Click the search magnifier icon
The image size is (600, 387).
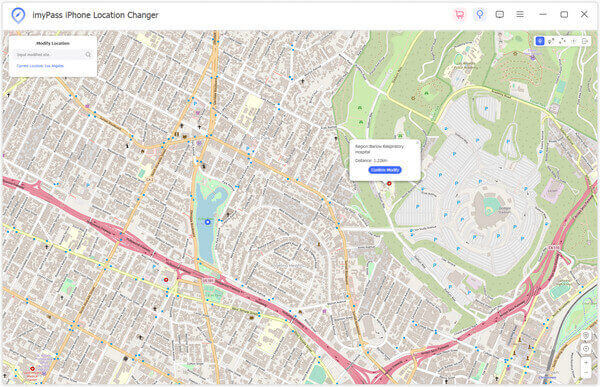tap(88, 55)
